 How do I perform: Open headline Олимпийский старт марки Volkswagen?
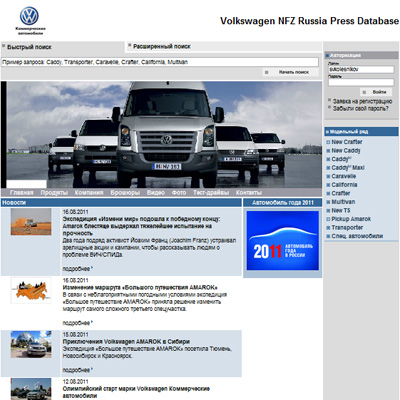point(136,392)
